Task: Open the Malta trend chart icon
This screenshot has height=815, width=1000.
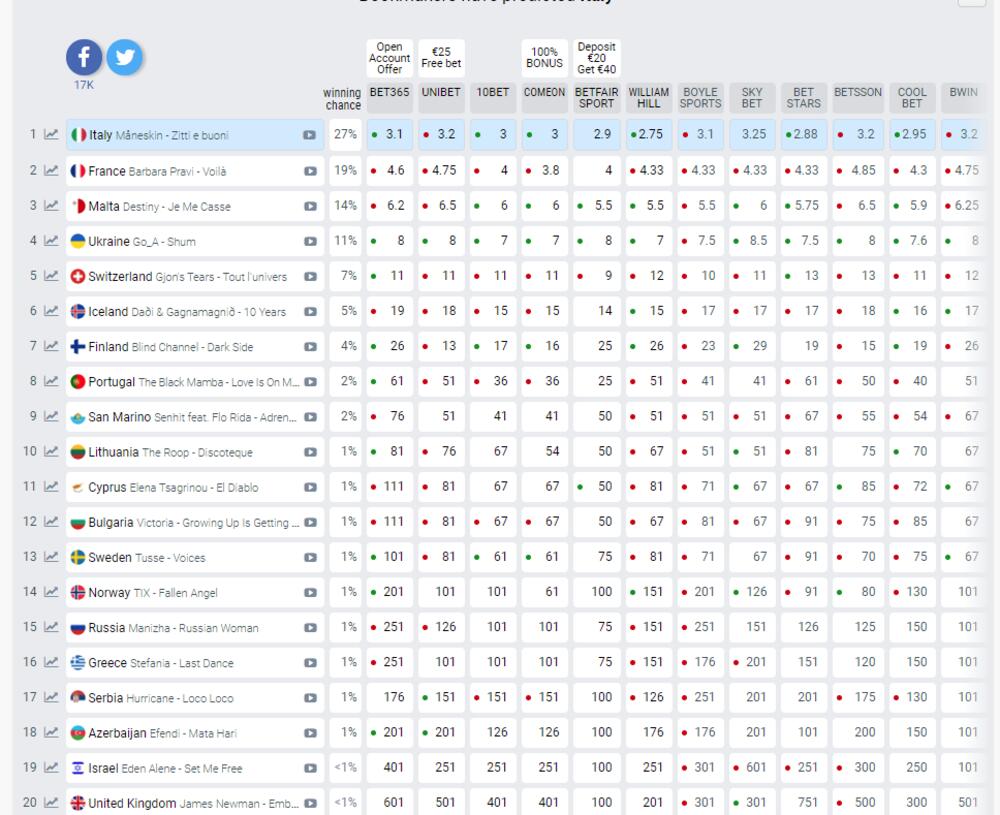Action: coord(51,206)
